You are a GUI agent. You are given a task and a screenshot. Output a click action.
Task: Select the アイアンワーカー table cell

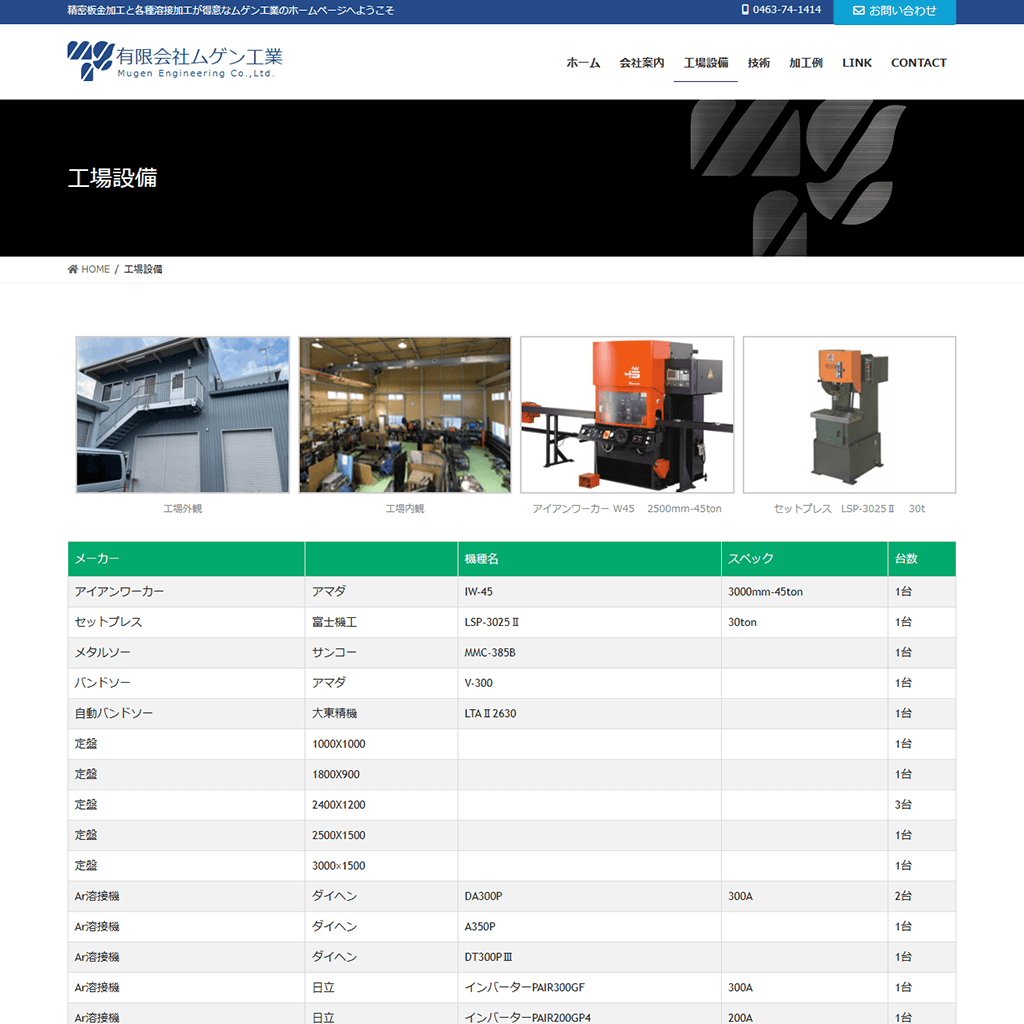(186, 592)
